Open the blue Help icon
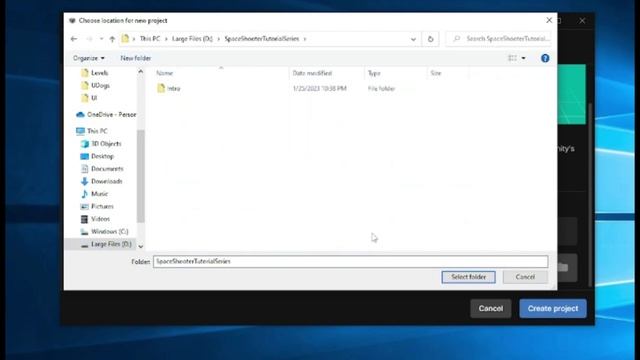This screenshot has height=360, width=640. [545, 58]
